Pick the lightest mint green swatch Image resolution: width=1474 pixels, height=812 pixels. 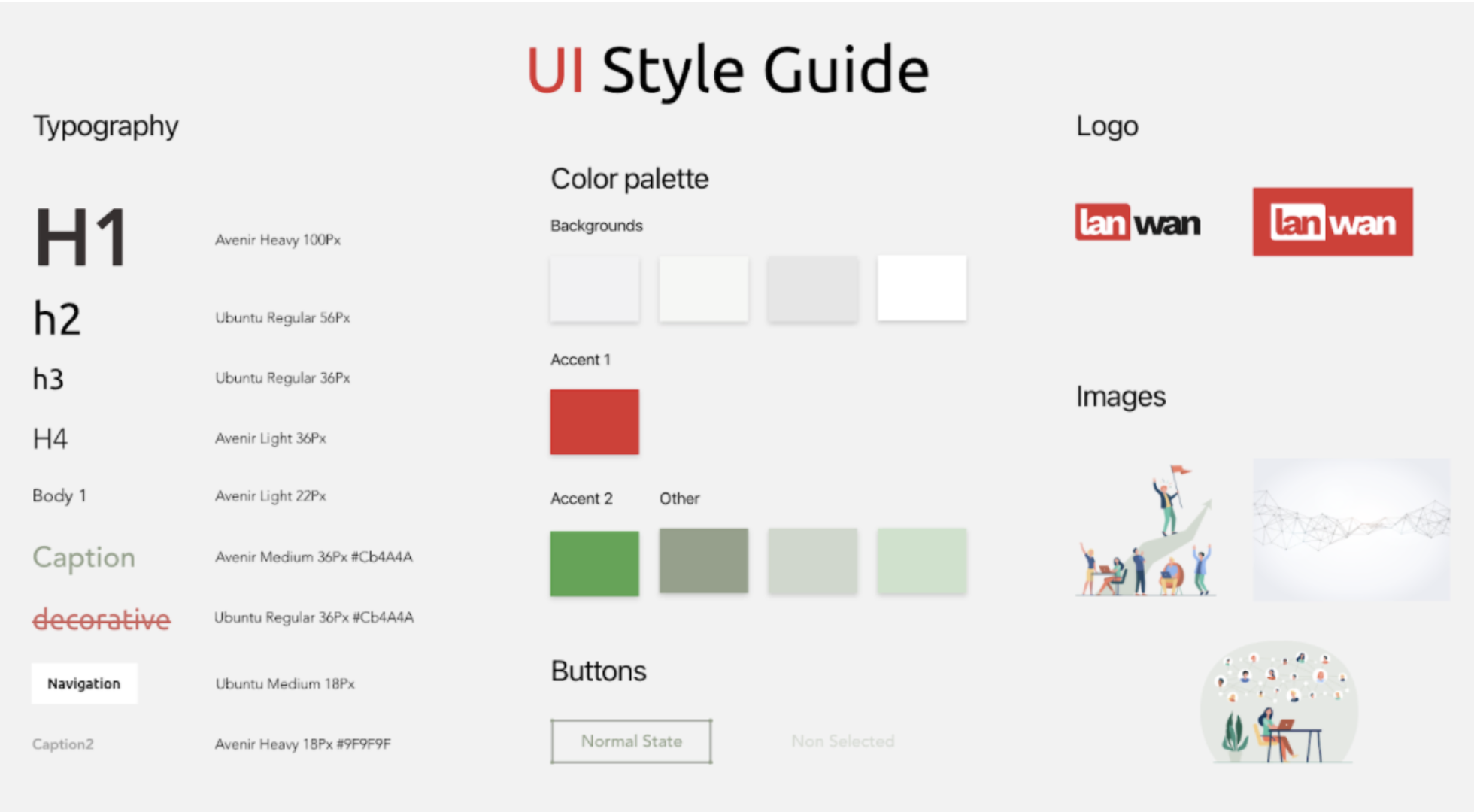coord(921,561)
